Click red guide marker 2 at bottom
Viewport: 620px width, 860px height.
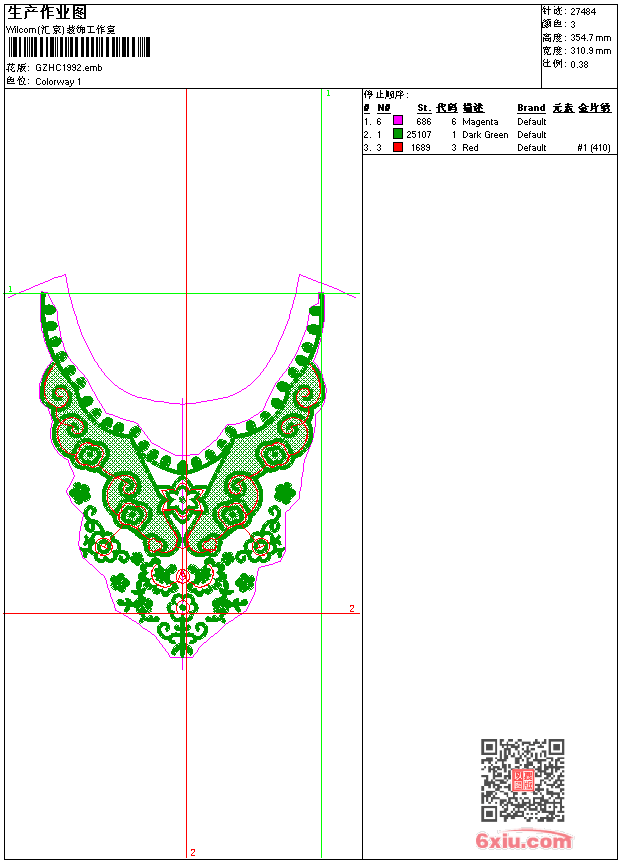click(x=193, y=852)
